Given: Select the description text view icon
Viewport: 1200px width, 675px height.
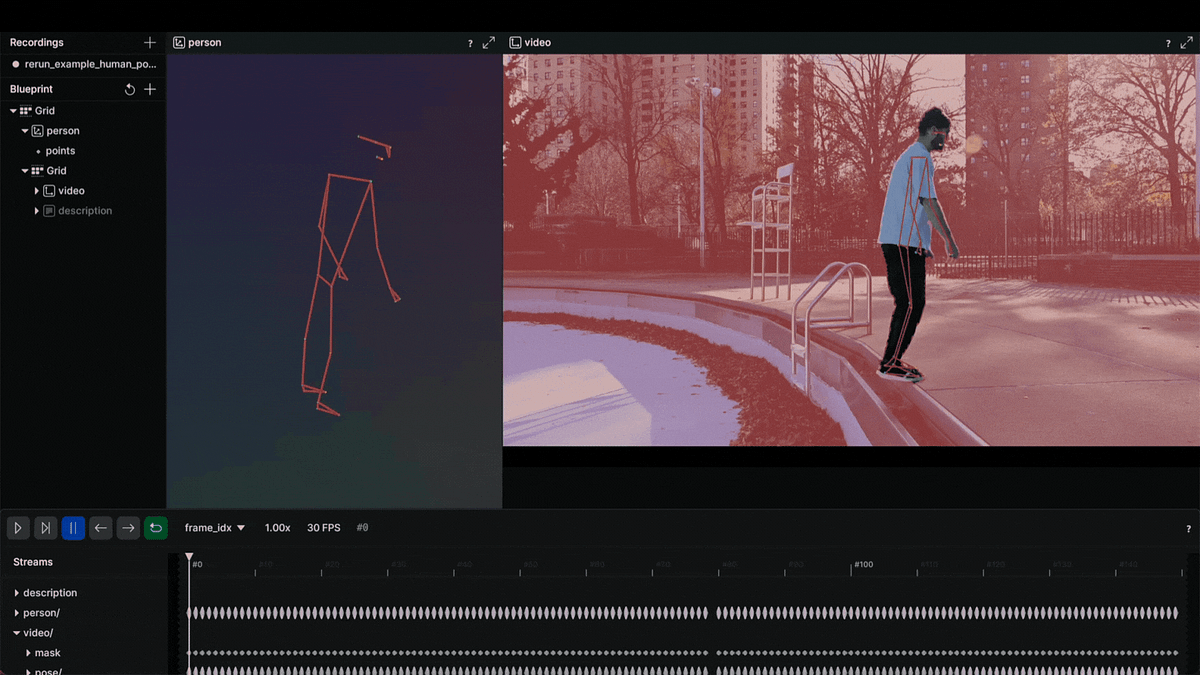Looking at the screenshot, I should click(x=49, y=210).
